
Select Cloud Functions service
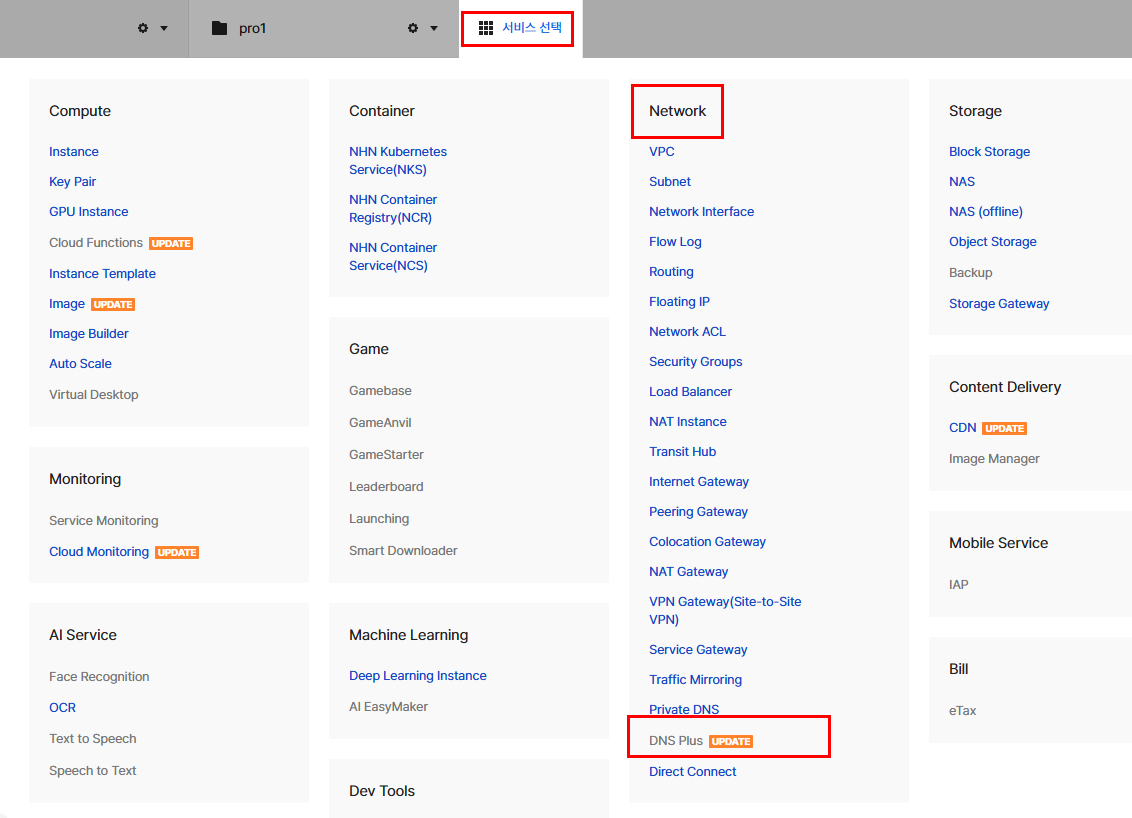(96, 243)
